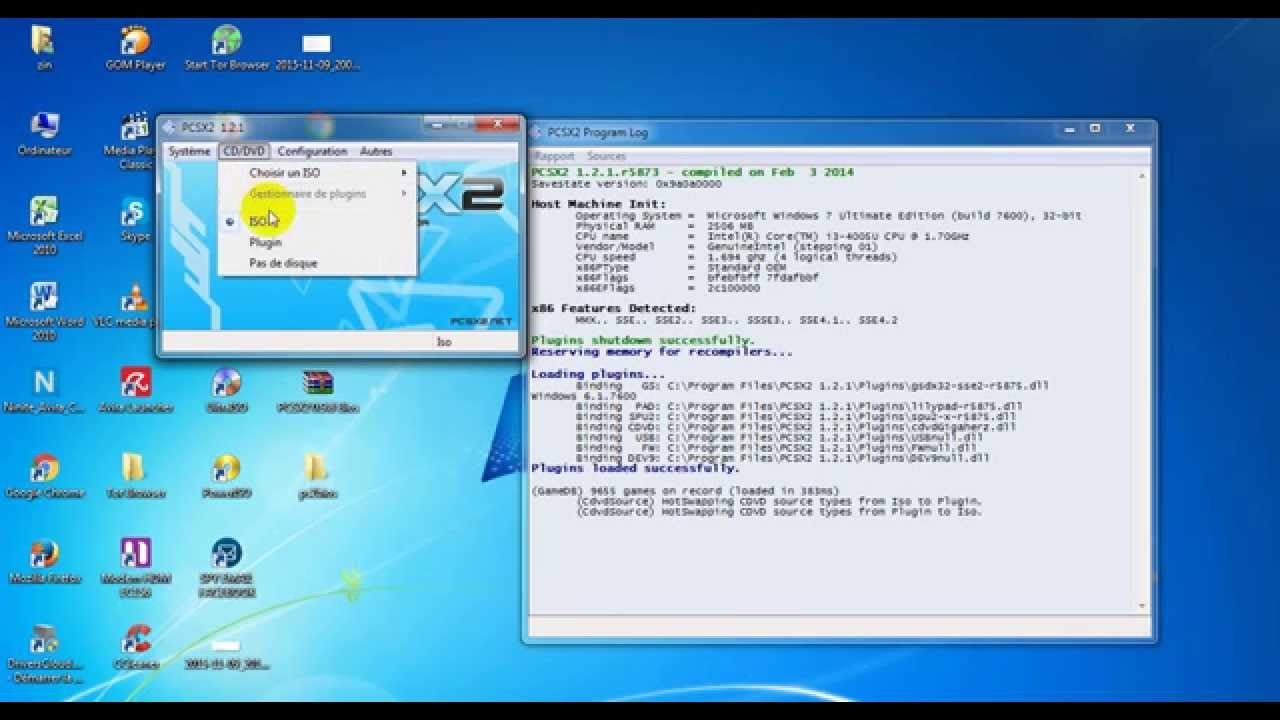Image resolution: width=1280 pixels, height=720 pixels.
Task: Select the Plugin source option
Action: pos(317,242)
